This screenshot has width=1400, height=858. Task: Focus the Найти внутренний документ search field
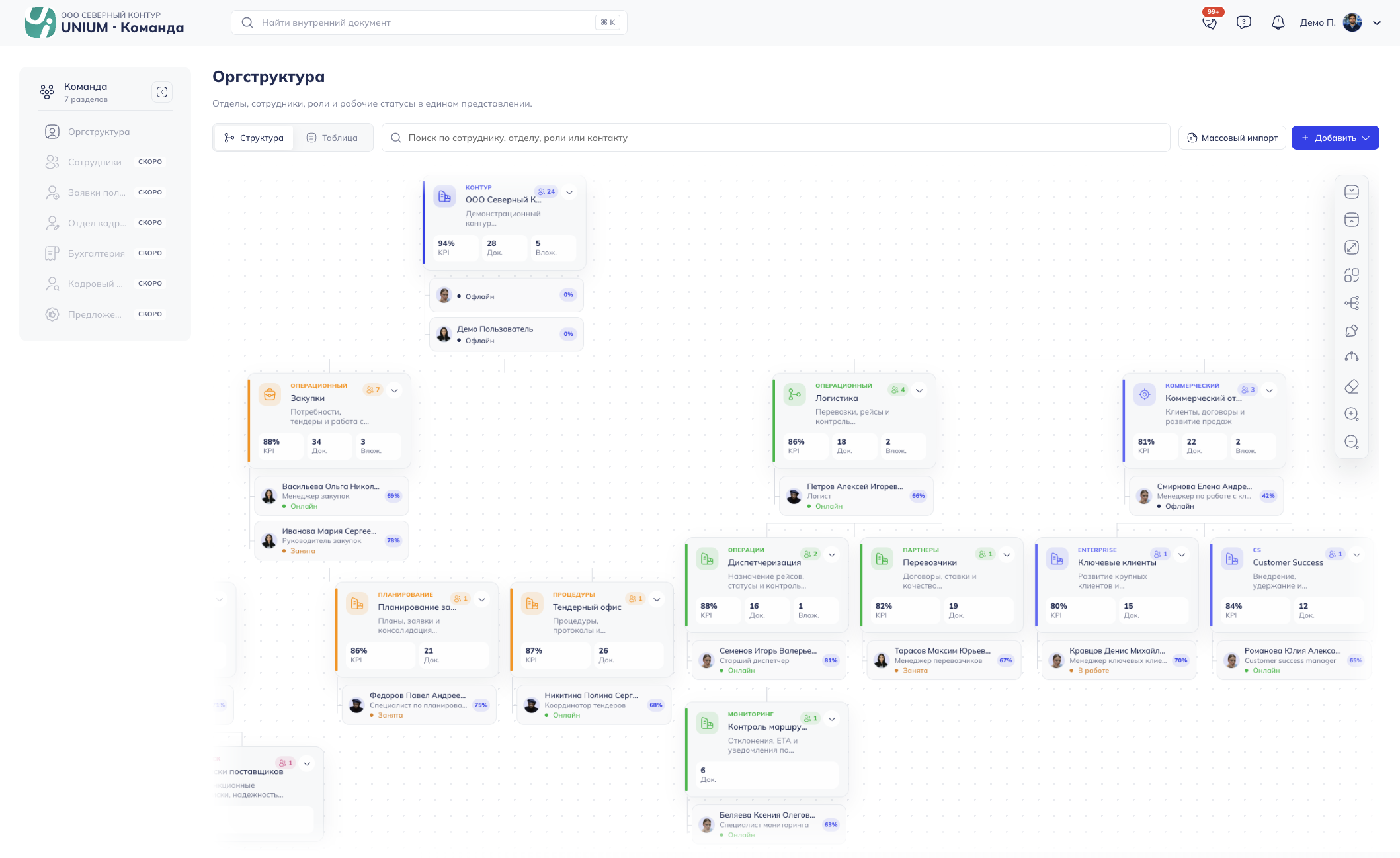coord(429,22)
